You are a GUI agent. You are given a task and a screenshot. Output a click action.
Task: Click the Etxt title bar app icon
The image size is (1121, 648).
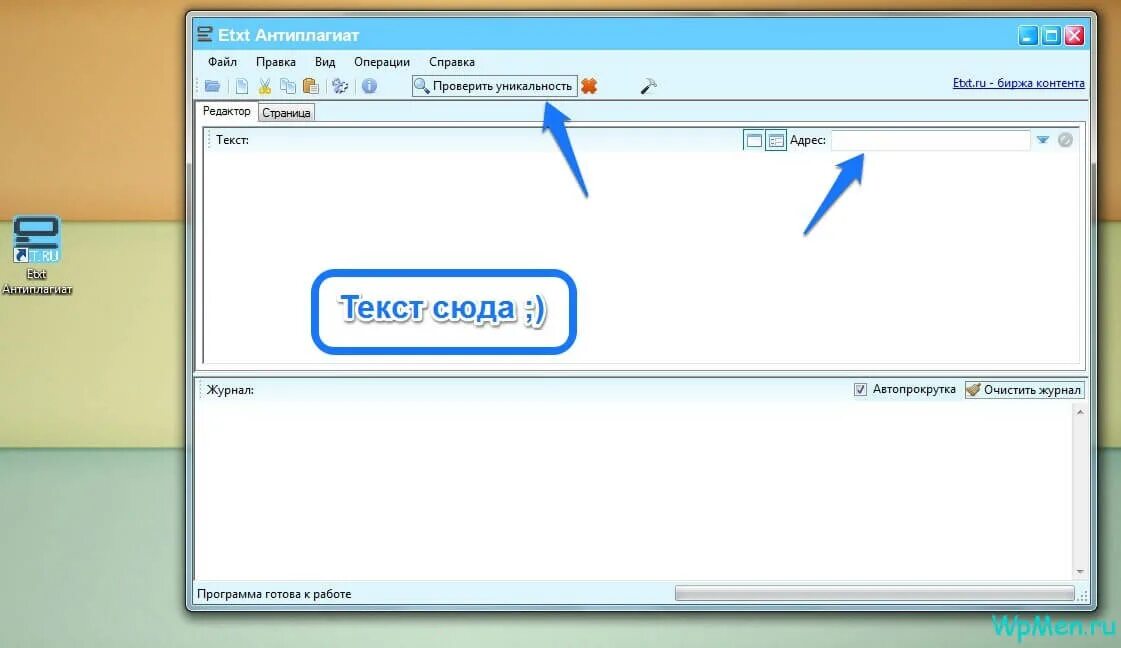(x=204, y=34)
